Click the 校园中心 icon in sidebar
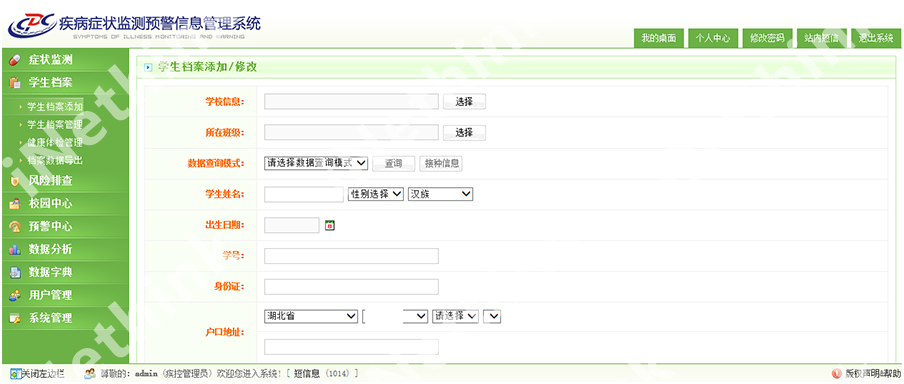Screen dimensions: 904x384 [x=15, y=204]
